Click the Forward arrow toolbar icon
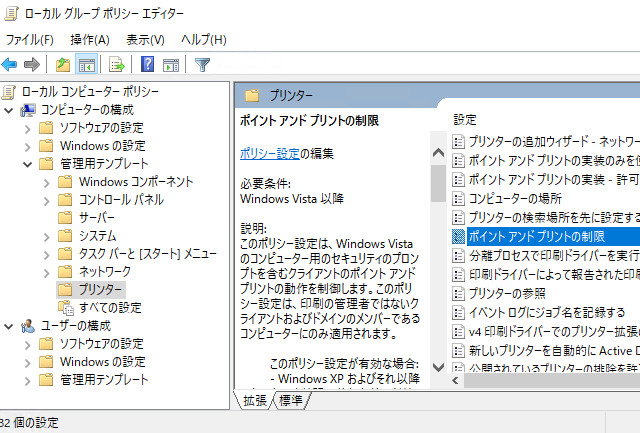This screenshot has width=640, height=433. pos(31,65)
